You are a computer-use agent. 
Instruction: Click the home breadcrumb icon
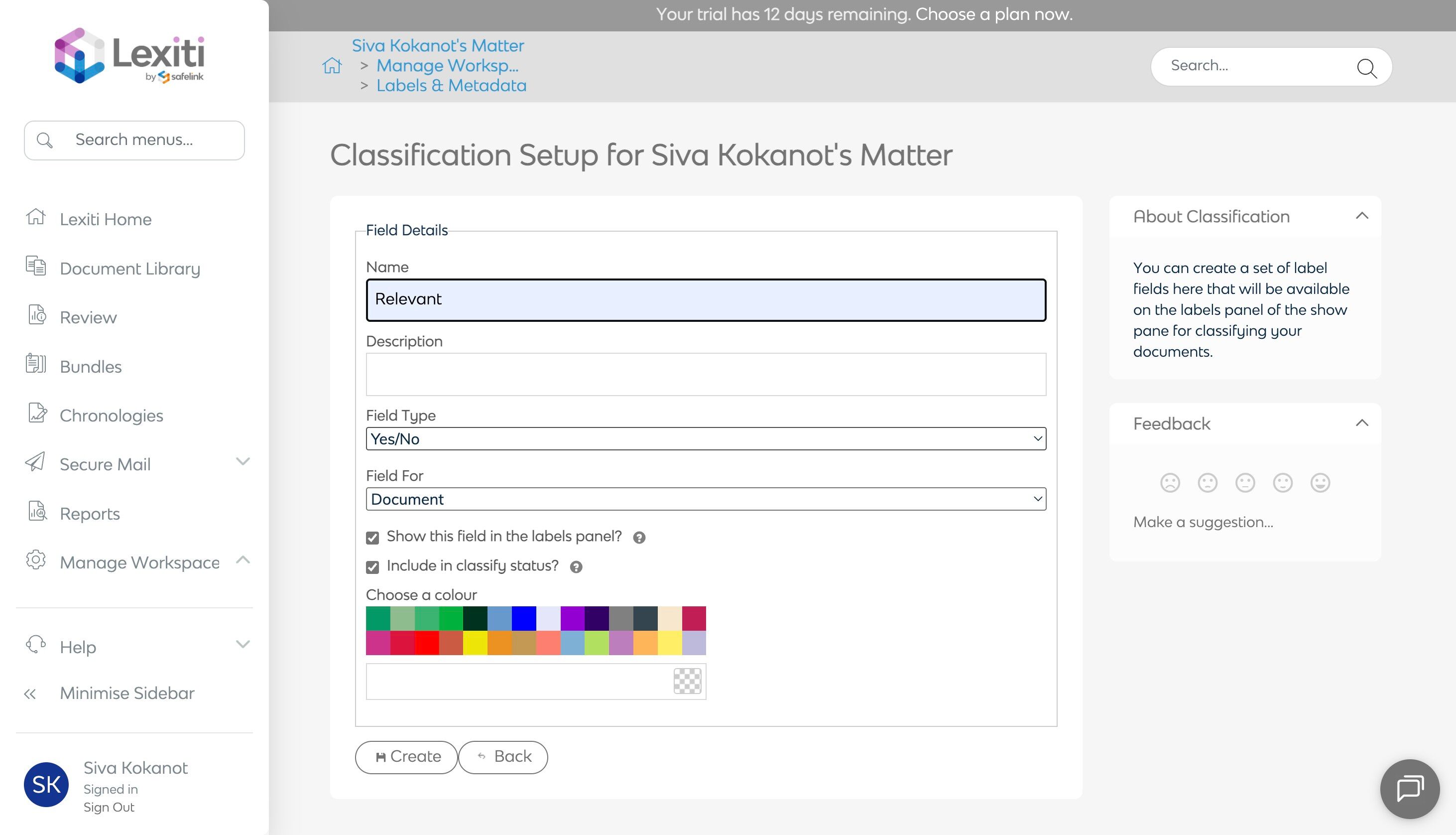click(x=332, y=66)
